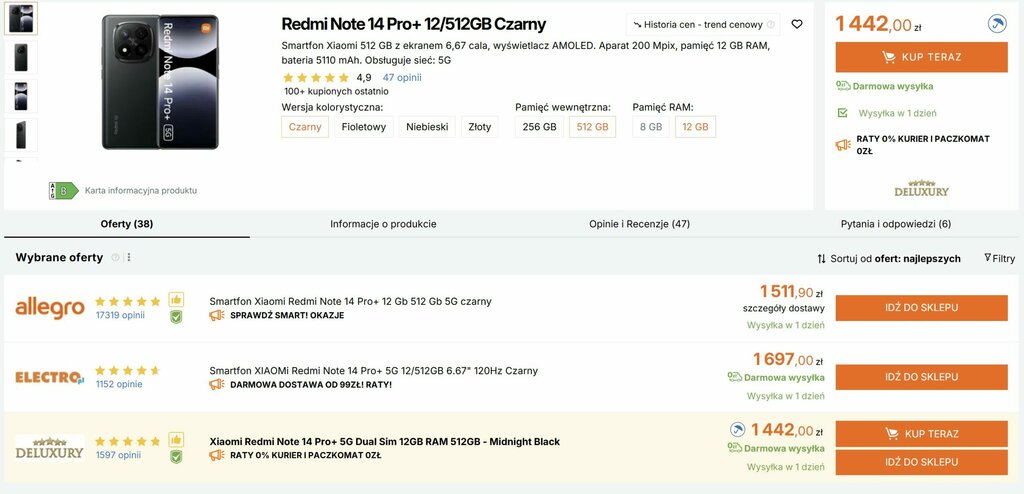Add product to favorites with heart icon
This screenshot has height=494, width=1024.
click(x=796, y=24)
